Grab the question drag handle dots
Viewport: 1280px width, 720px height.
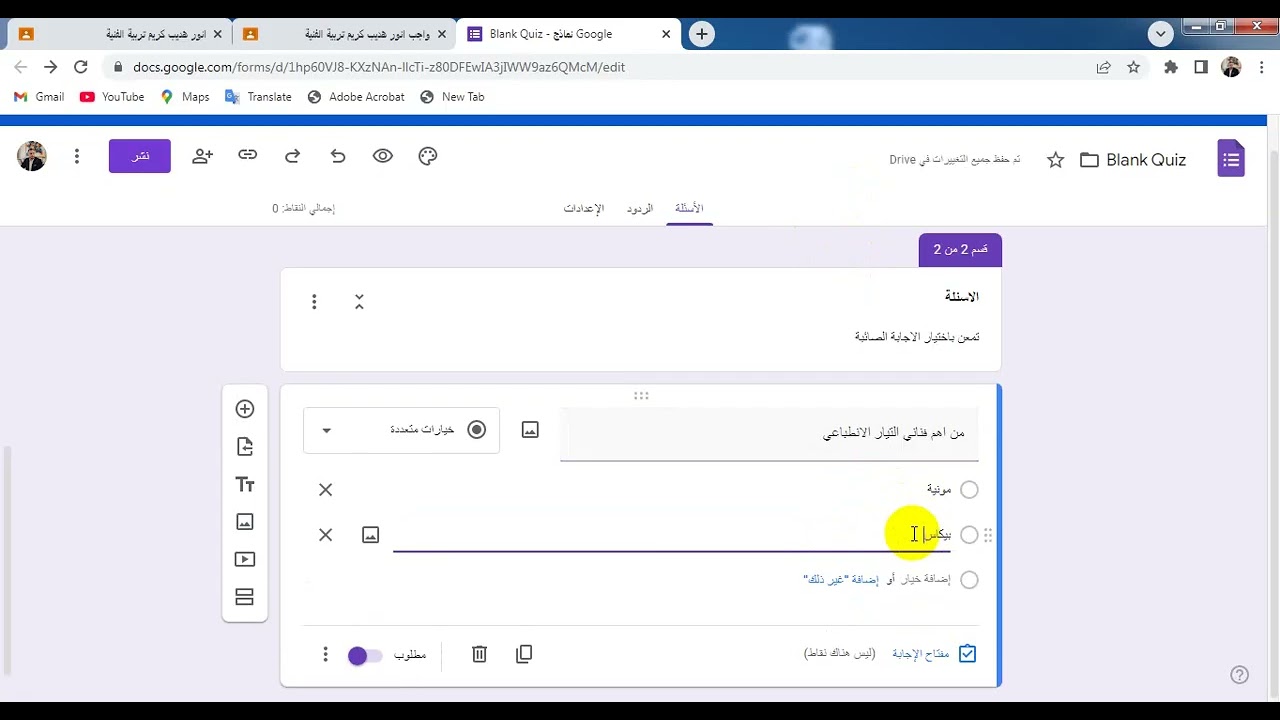coord(641,396)
